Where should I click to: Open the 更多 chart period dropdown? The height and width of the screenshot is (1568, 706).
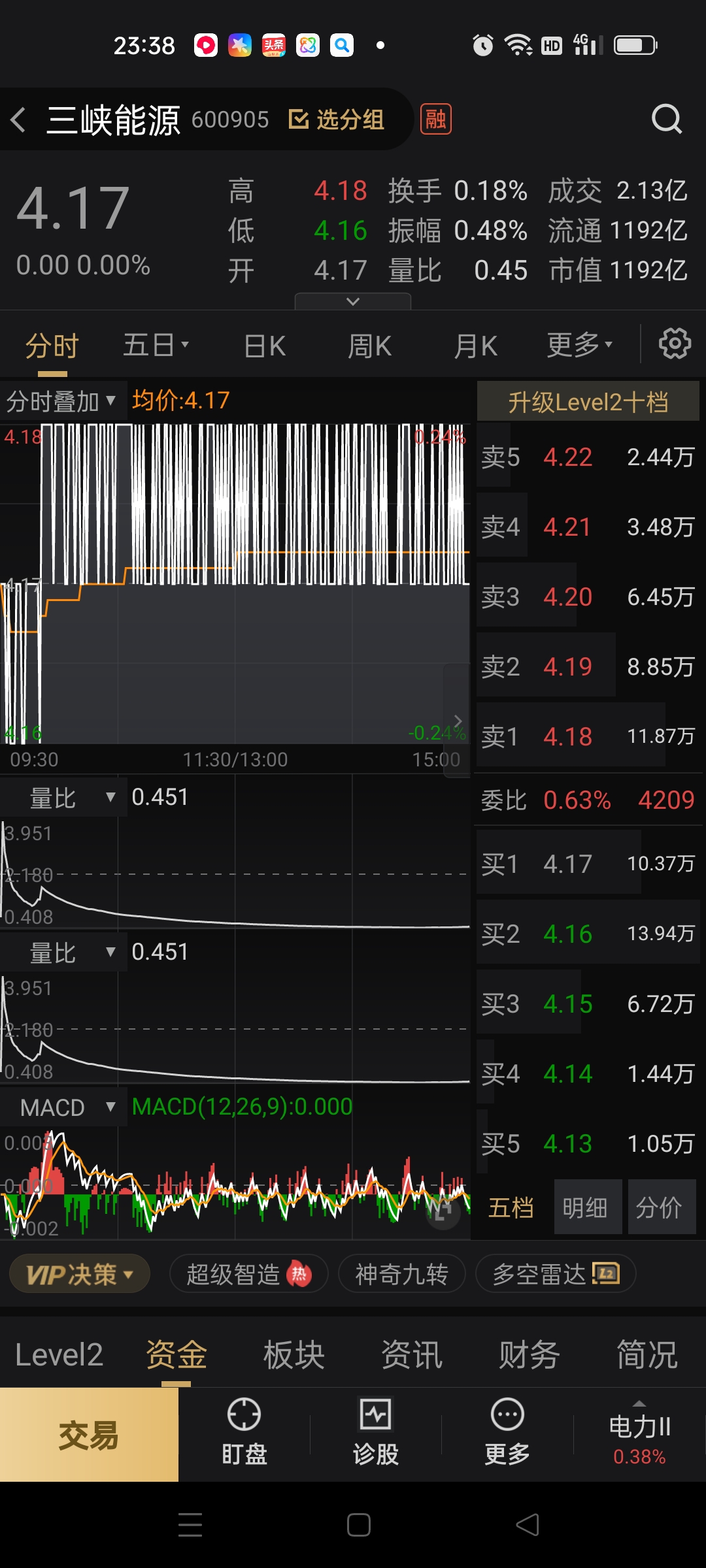[x=580, y=345]
